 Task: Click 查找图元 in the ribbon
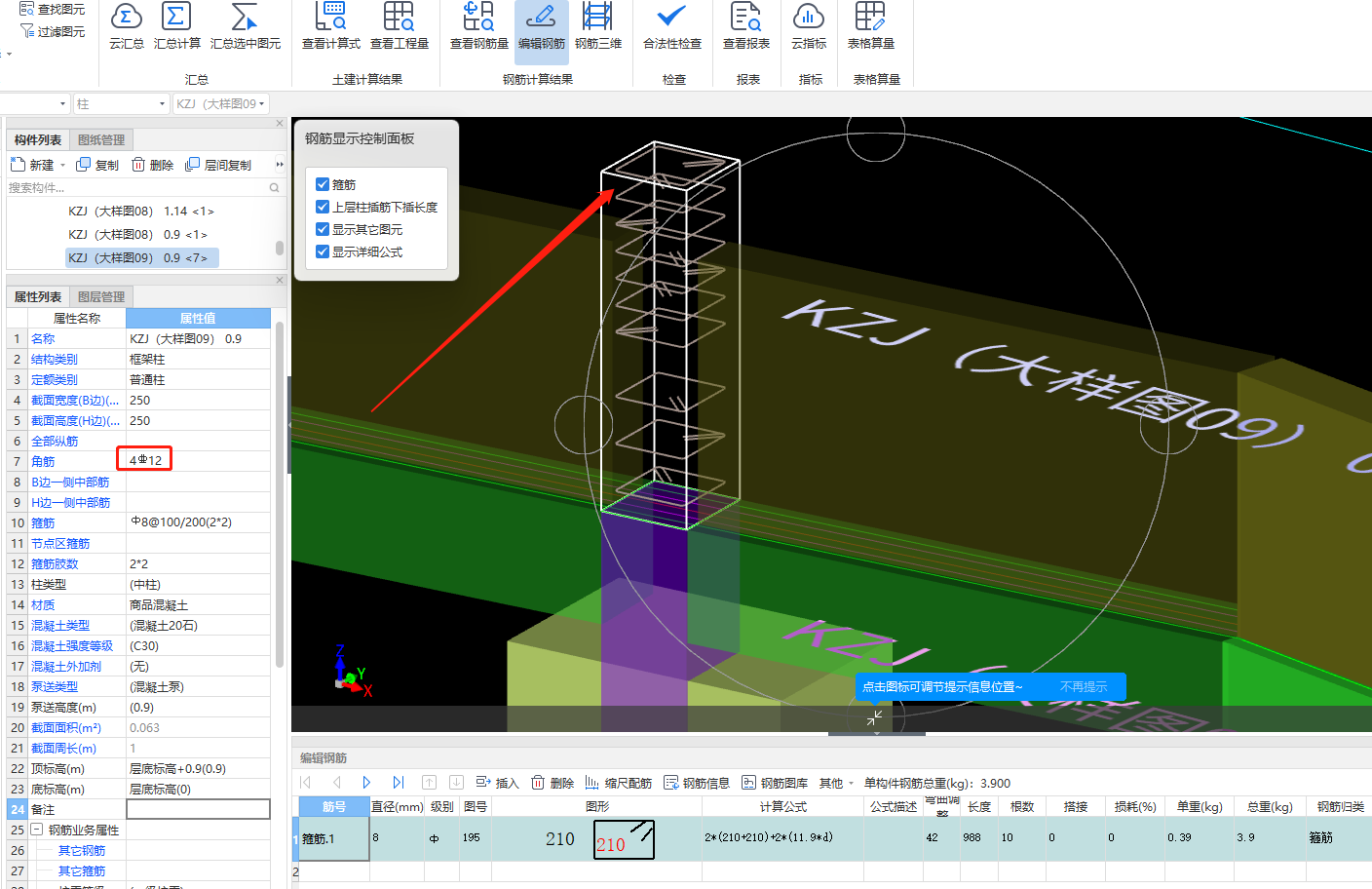tap(53, 10)
